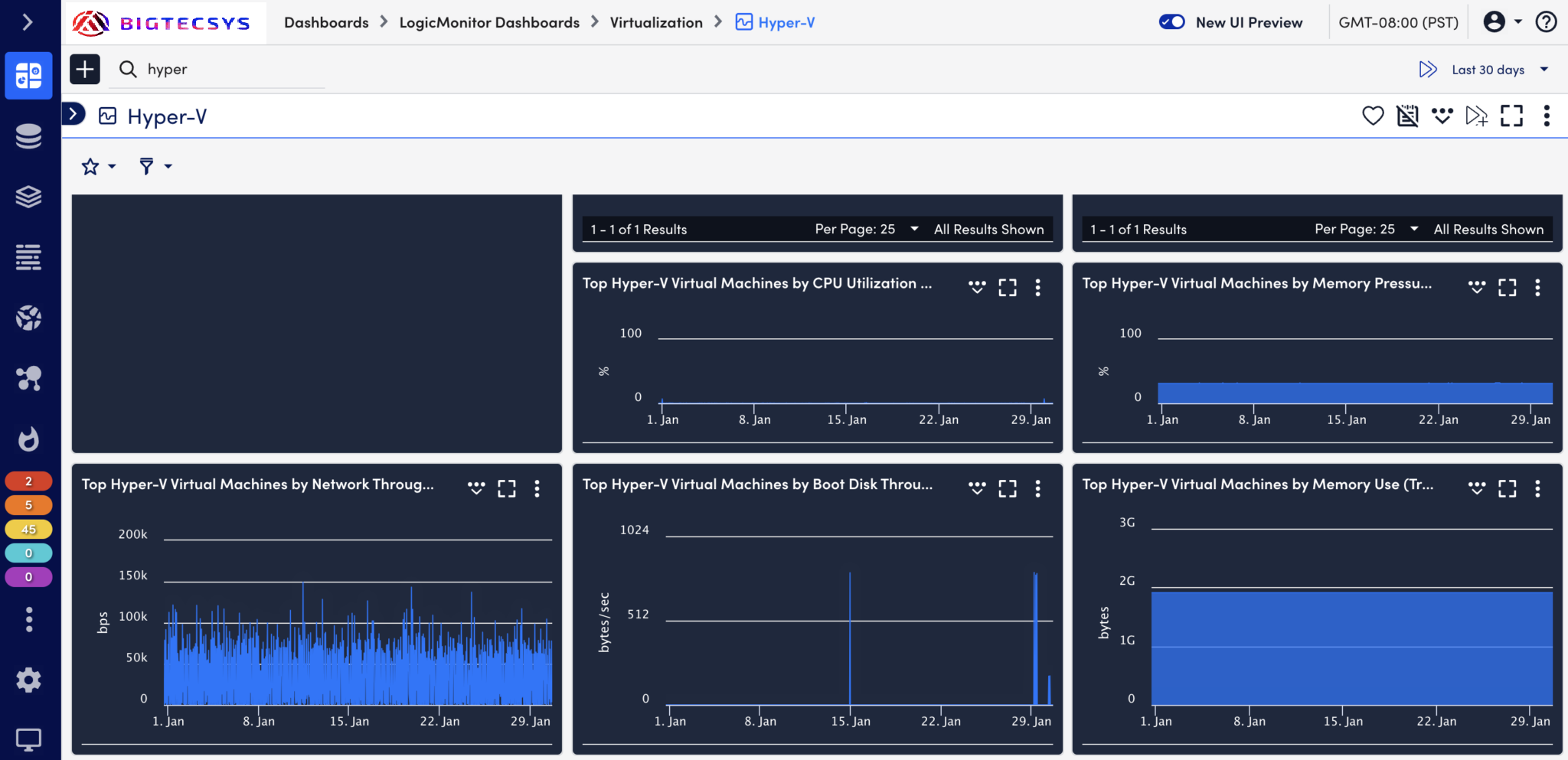Open the monitor icon at sidebar bottom
The image size is (1568, 760).
[x=28, y=739]
